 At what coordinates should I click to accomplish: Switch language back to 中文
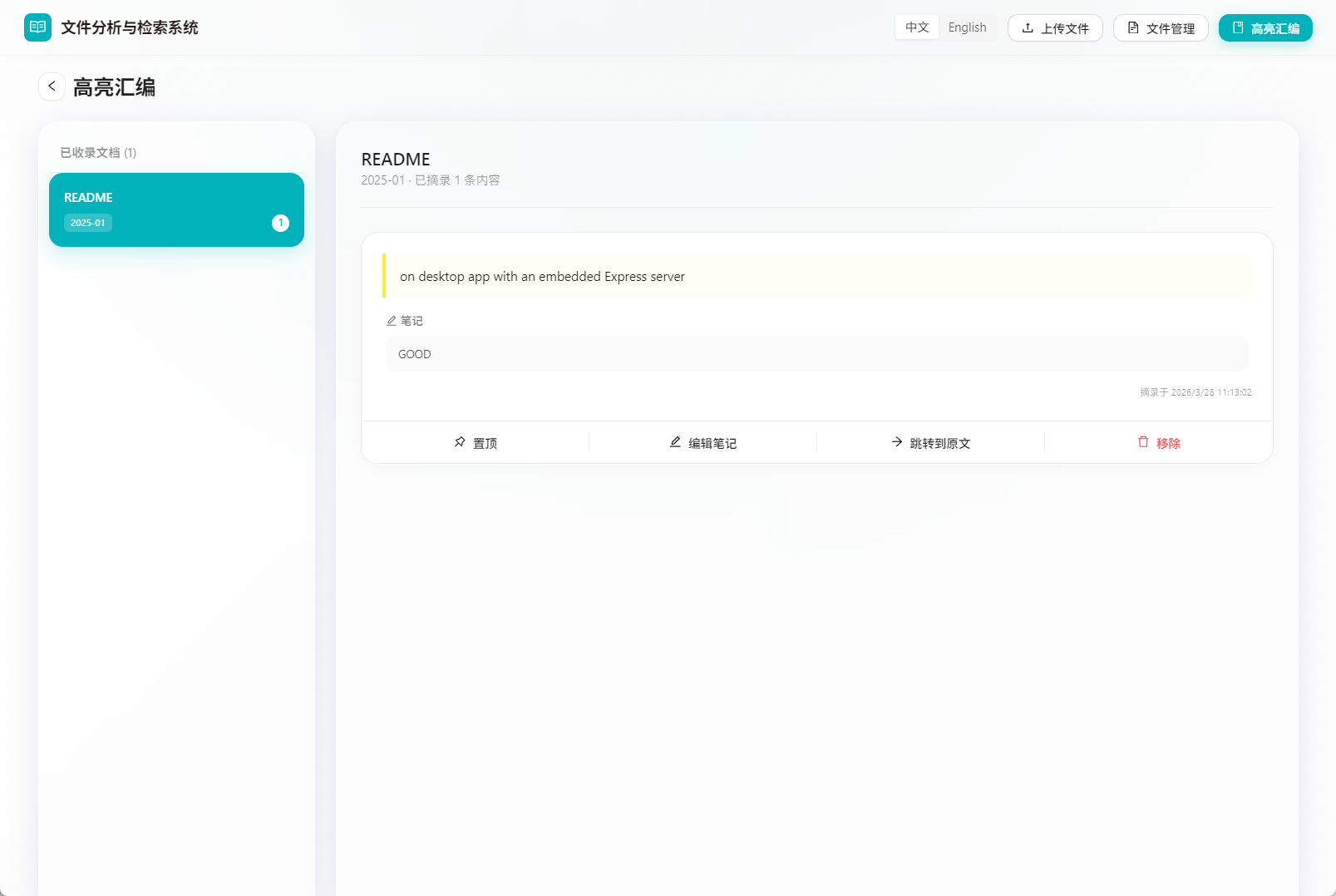tap(916, 27)
